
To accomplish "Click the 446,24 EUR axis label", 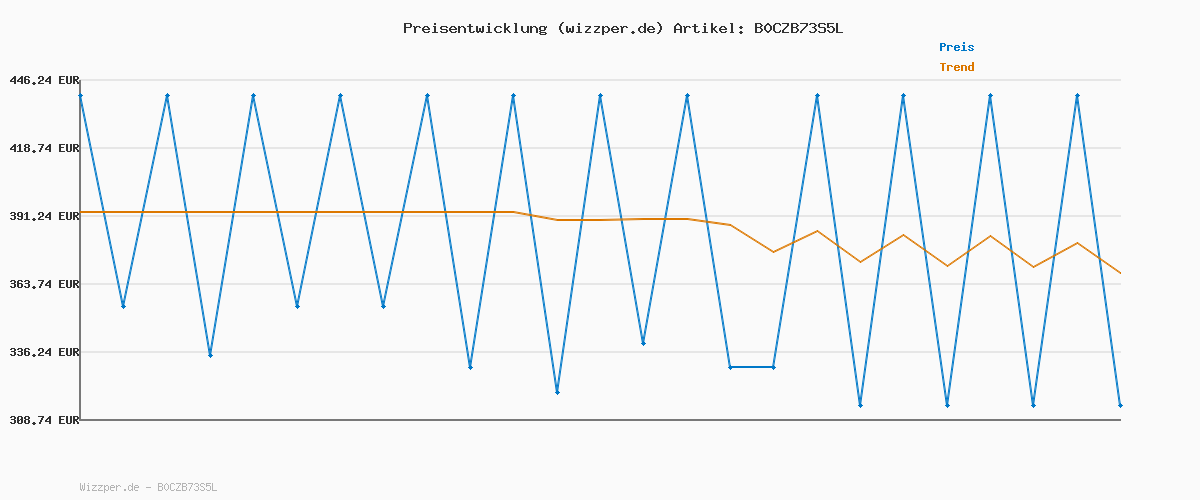I will (45, 80).
